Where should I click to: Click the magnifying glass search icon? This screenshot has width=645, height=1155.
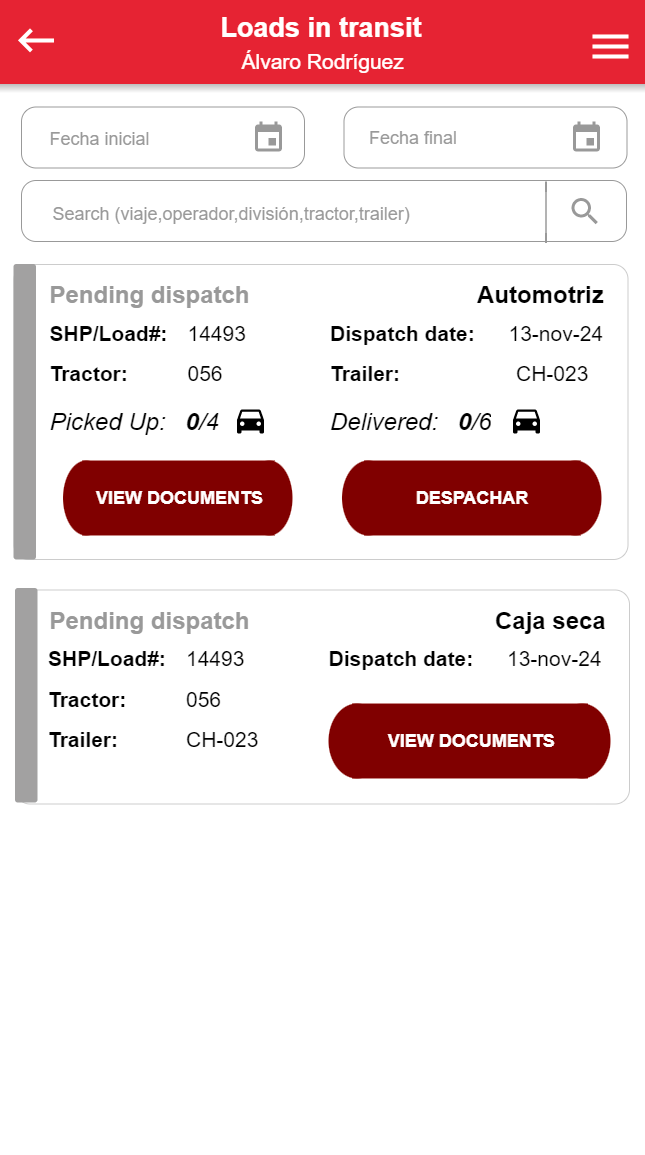coord(585,211)
